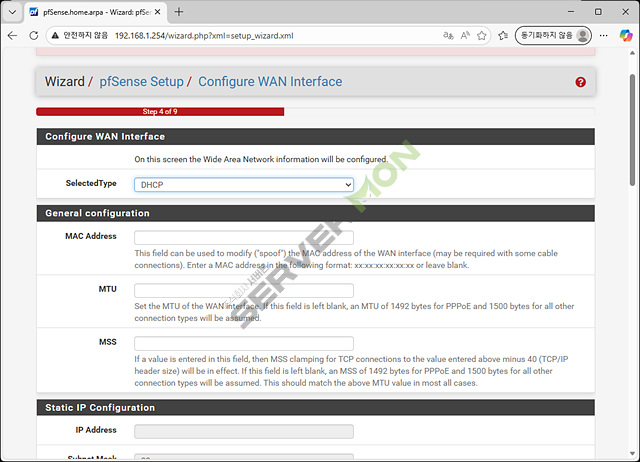The width and height of the screenshot is (640, 462).
Task: Select the pfSense.home.arpa browser tab
Action: (96, 12)
